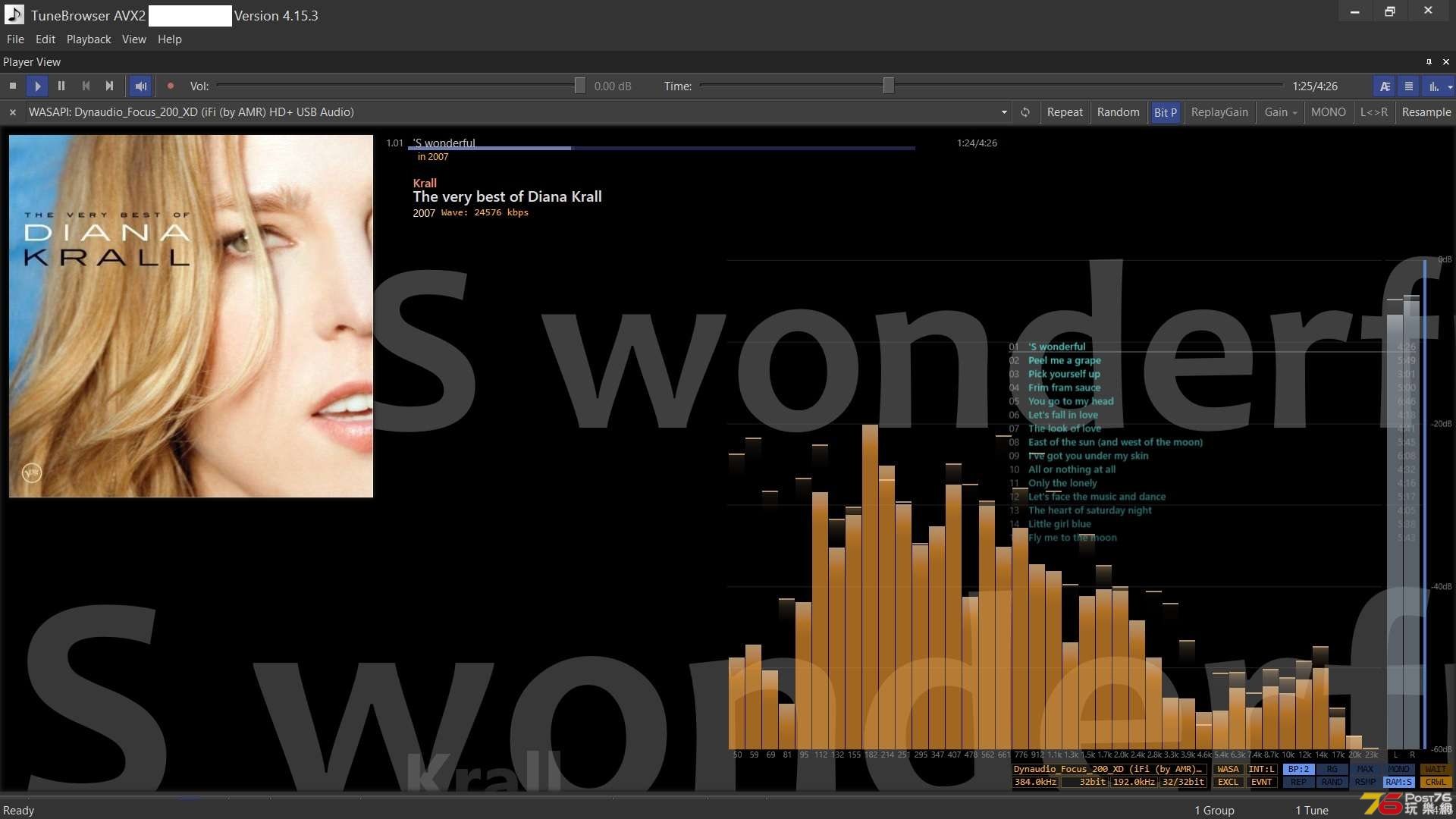Go to previous track

click(86, 86)
